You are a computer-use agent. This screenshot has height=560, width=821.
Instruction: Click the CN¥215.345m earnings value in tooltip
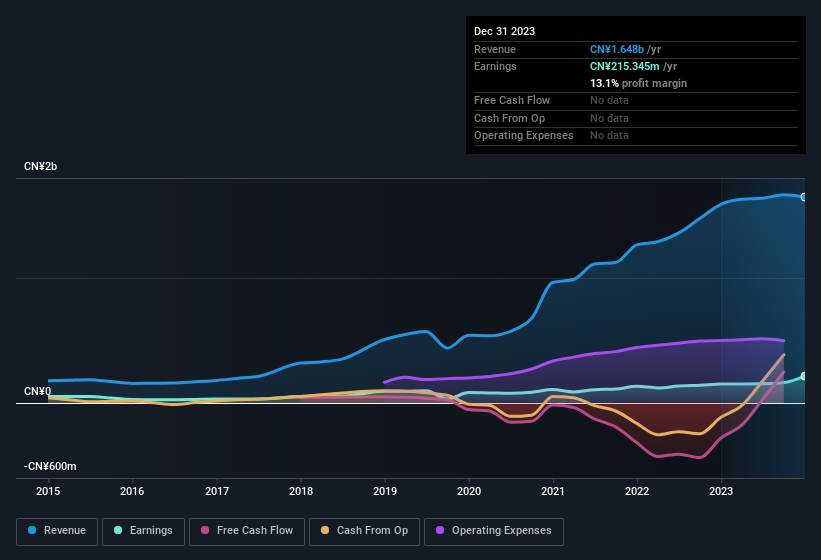pos(625,66)
